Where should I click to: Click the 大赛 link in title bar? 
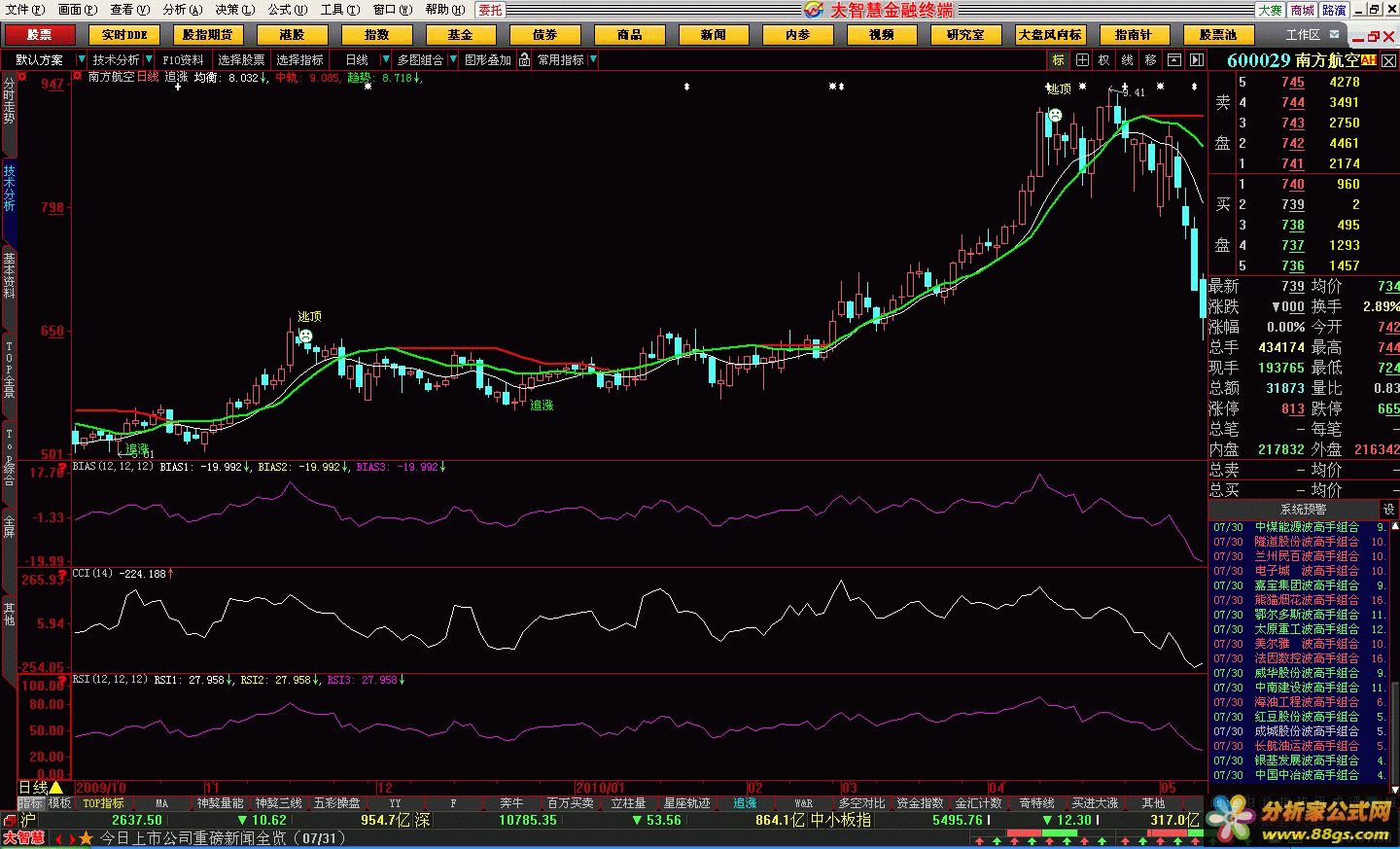point(1270,10)
